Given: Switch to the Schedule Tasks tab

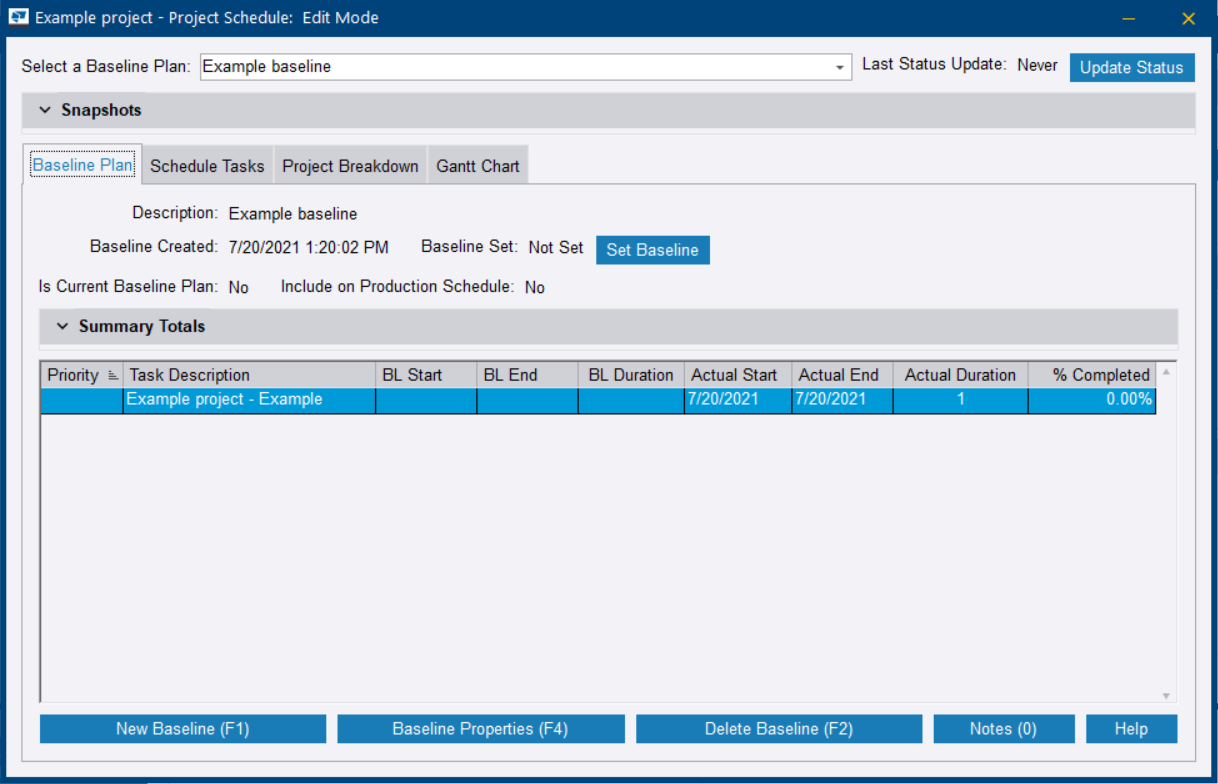Looking at the screenshot, I should click(206, 165).
